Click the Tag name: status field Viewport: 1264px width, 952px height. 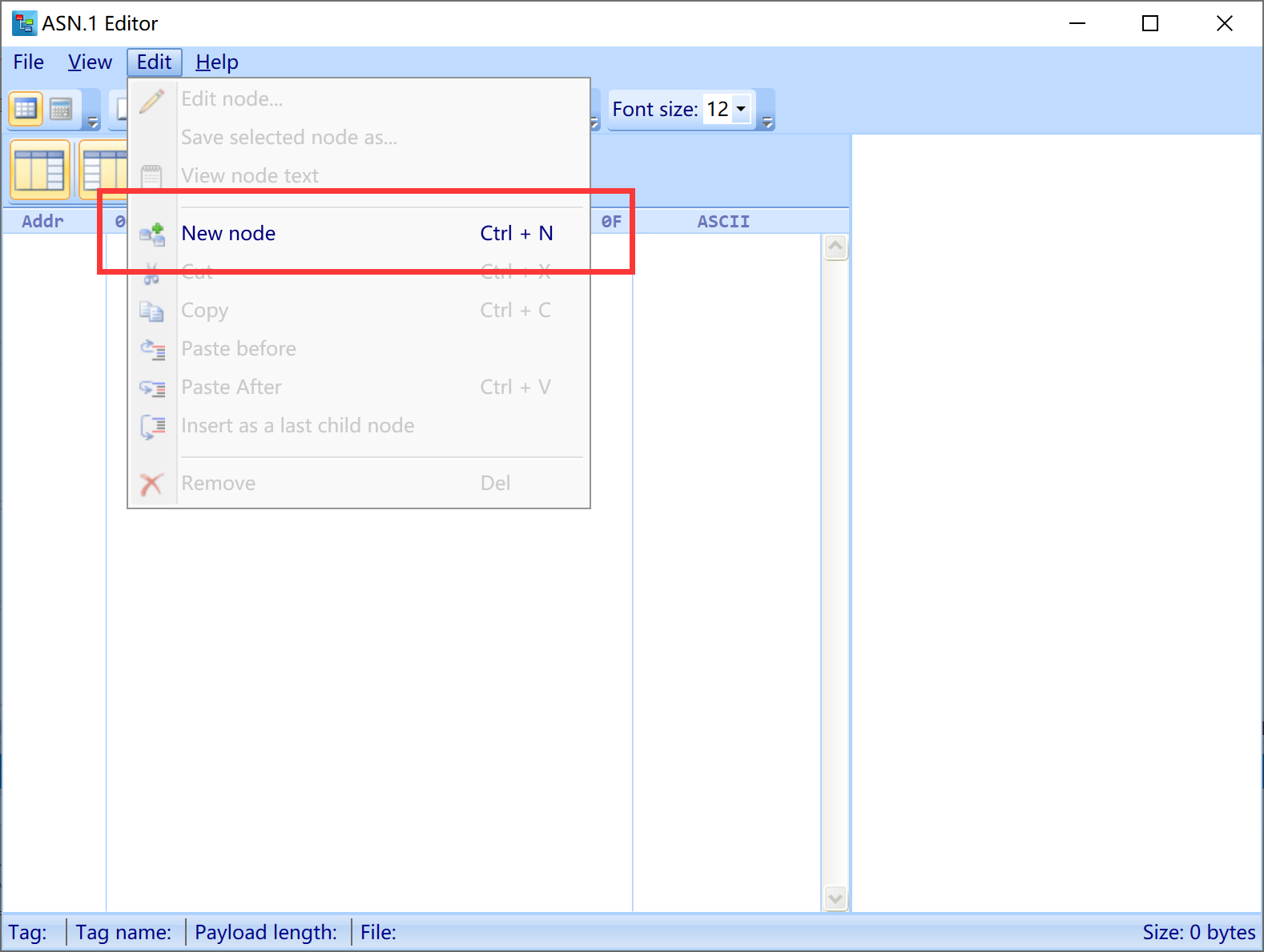(123, 933)
